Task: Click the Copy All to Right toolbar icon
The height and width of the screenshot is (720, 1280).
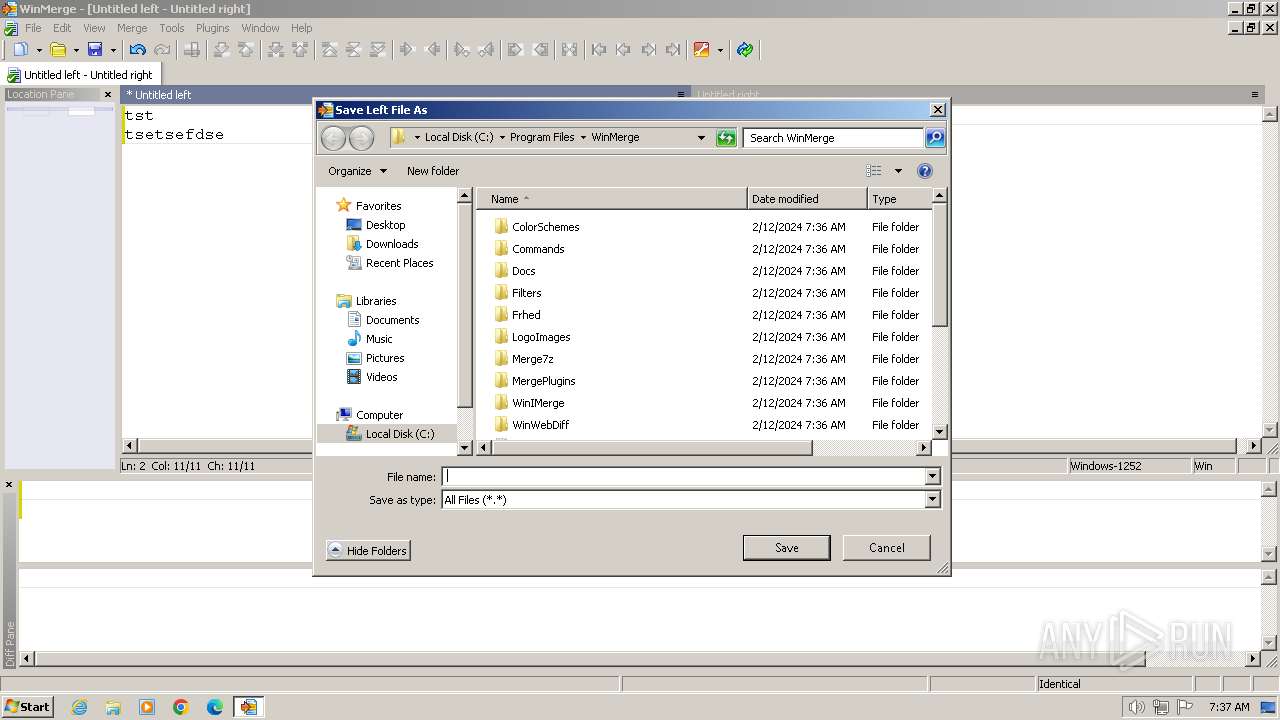Action: pos(515,49)
